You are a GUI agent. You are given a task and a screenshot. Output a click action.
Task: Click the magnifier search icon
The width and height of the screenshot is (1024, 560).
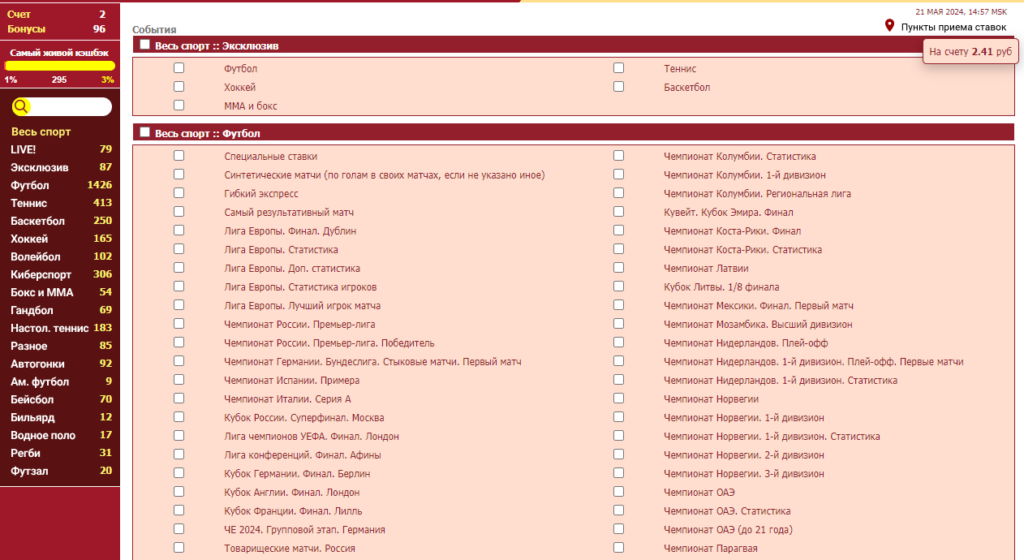tap(21, 106)
